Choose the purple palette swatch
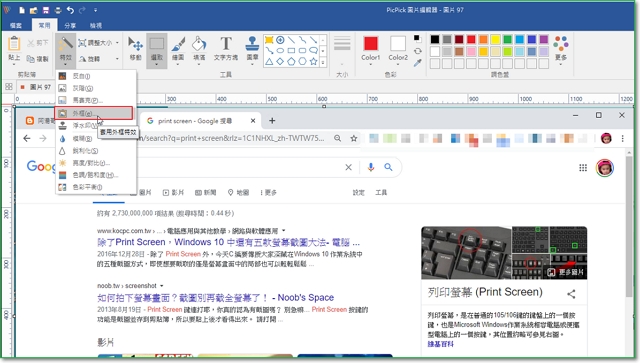 [544, 39]
